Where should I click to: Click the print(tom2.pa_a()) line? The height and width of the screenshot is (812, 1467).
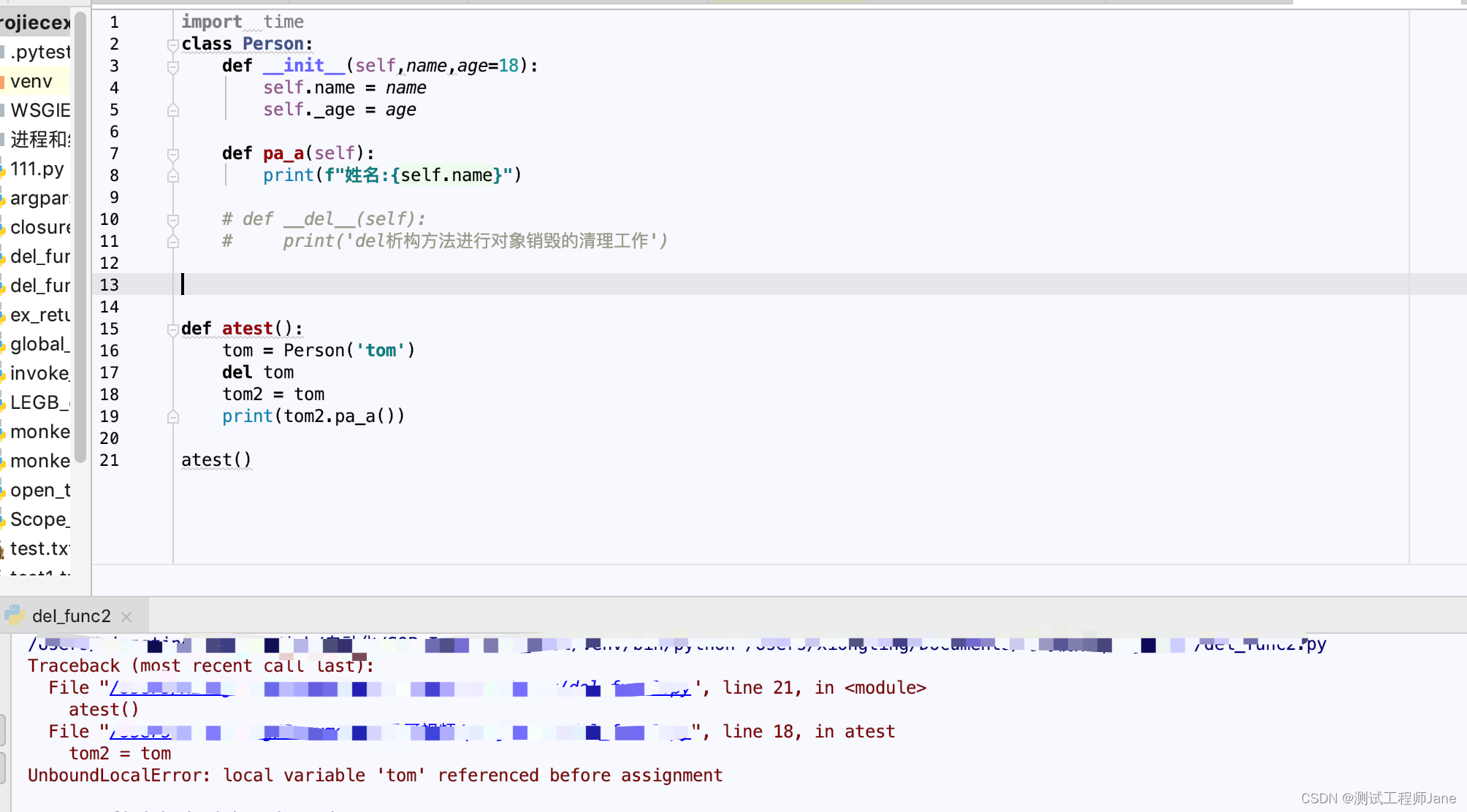[x=313, y=416]
